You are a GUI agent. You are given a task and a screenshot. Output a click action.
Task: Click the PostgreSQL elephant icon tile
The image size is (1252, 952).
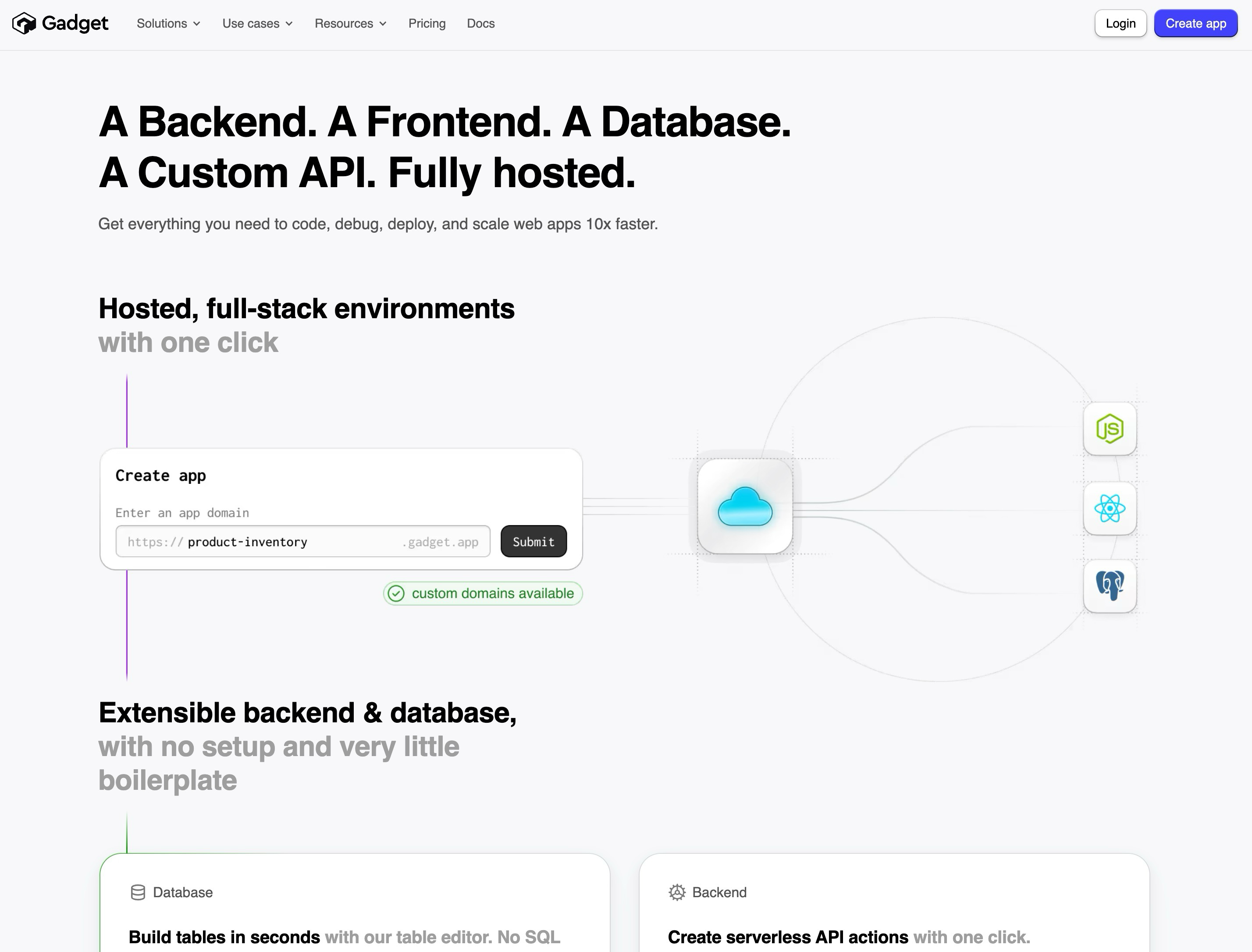tap(1109, 586)
